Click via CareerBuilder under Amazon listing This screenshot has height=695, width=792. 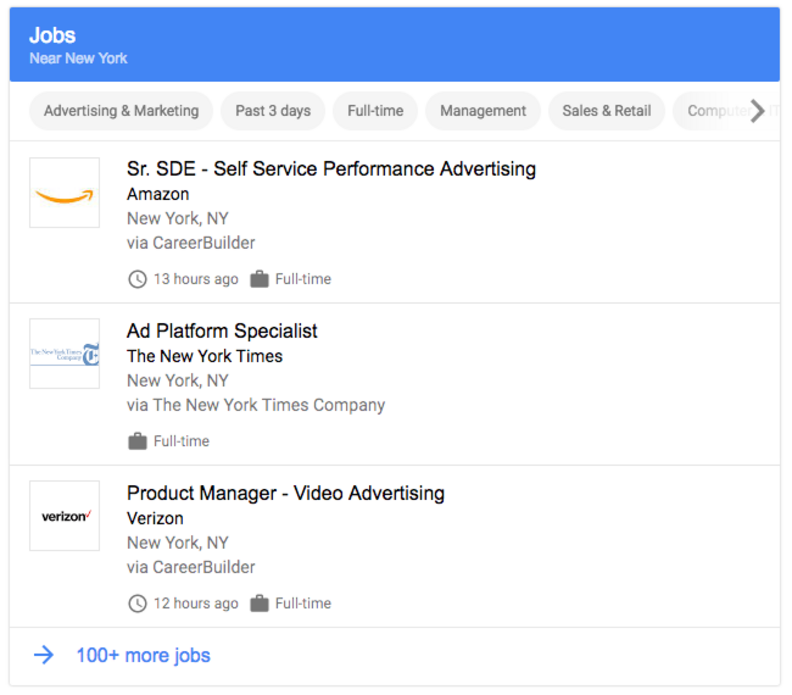[x=191, y=243]
